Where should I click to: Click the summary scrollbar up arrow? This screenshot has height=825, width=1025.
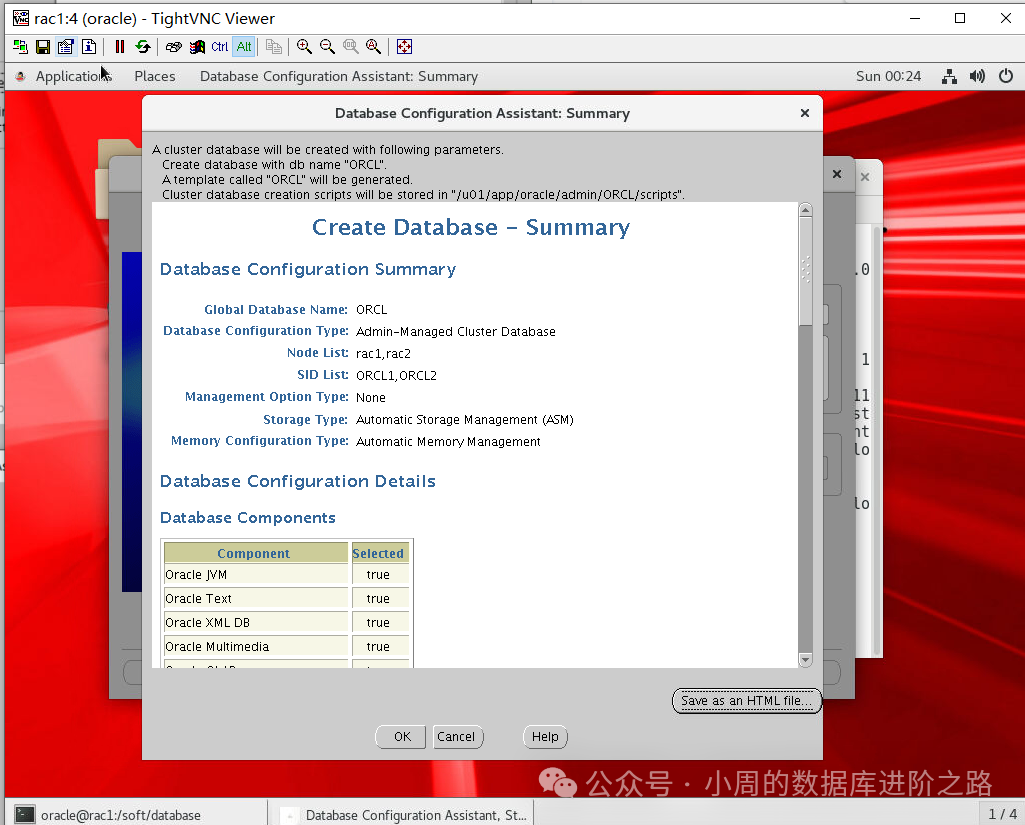click(805, 210)
